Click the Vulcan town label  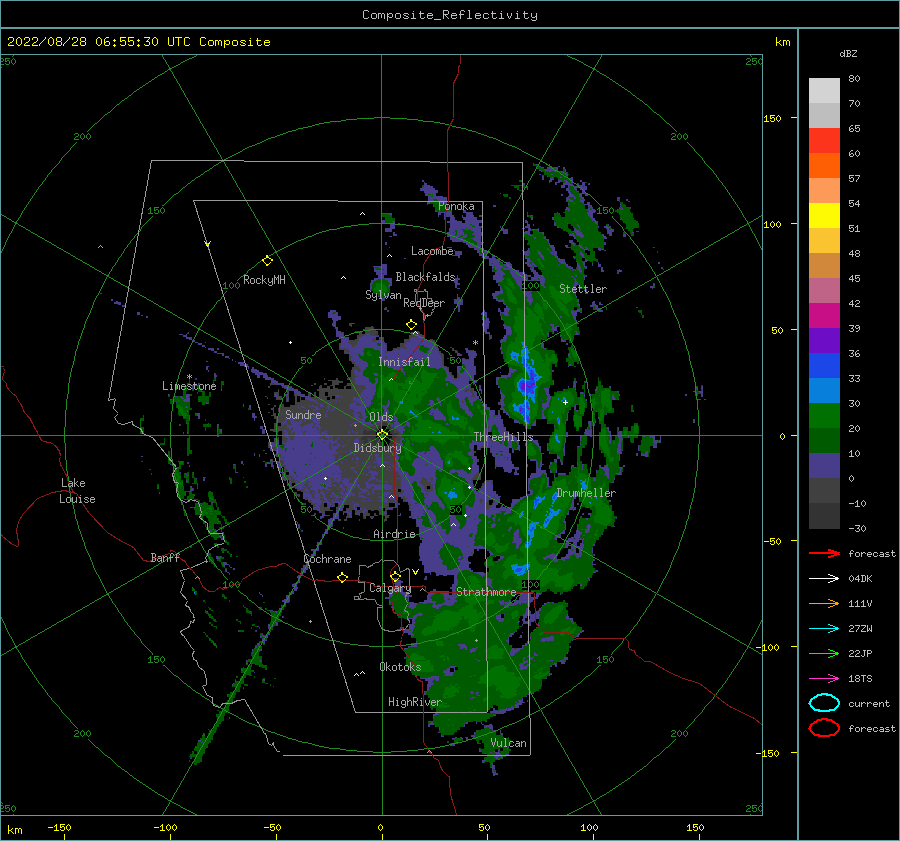(508, 743)
